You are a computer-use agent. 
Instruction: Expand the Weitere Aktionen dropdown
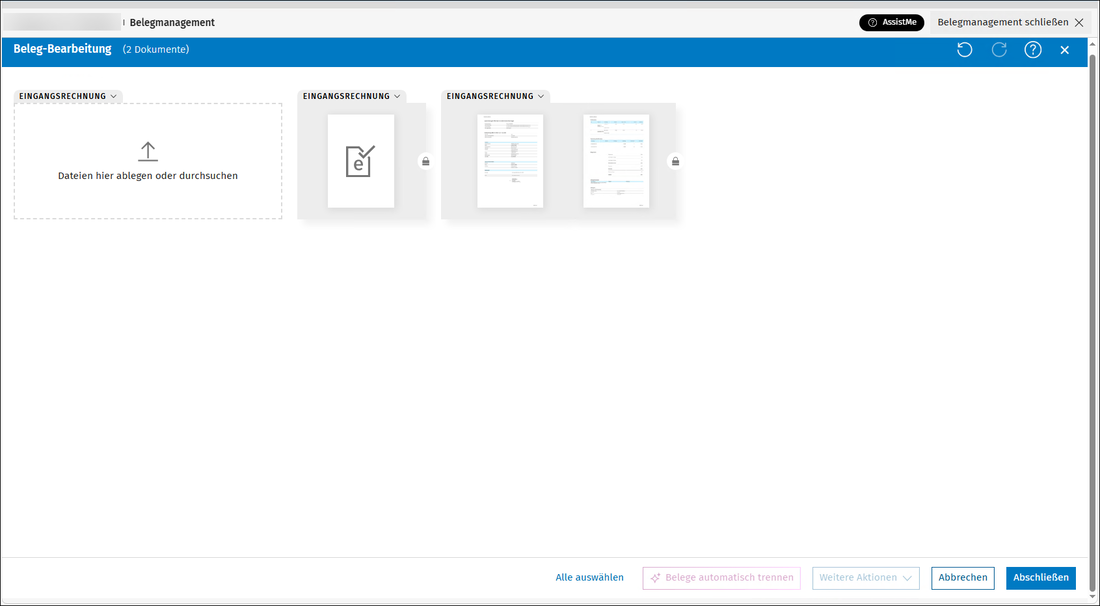(866, 578)
